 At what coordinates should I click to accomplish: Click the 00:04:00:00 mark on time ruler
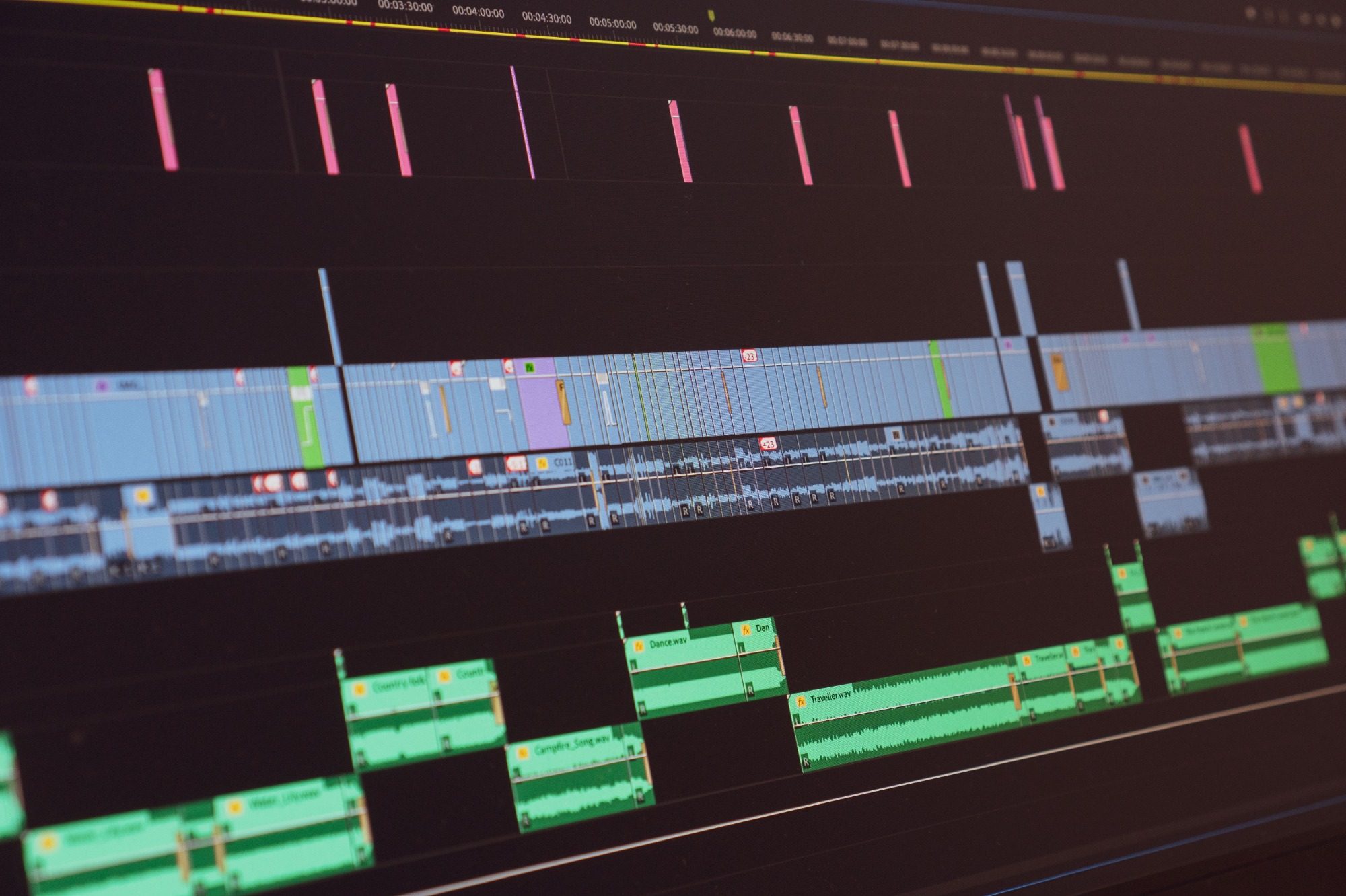478,12
